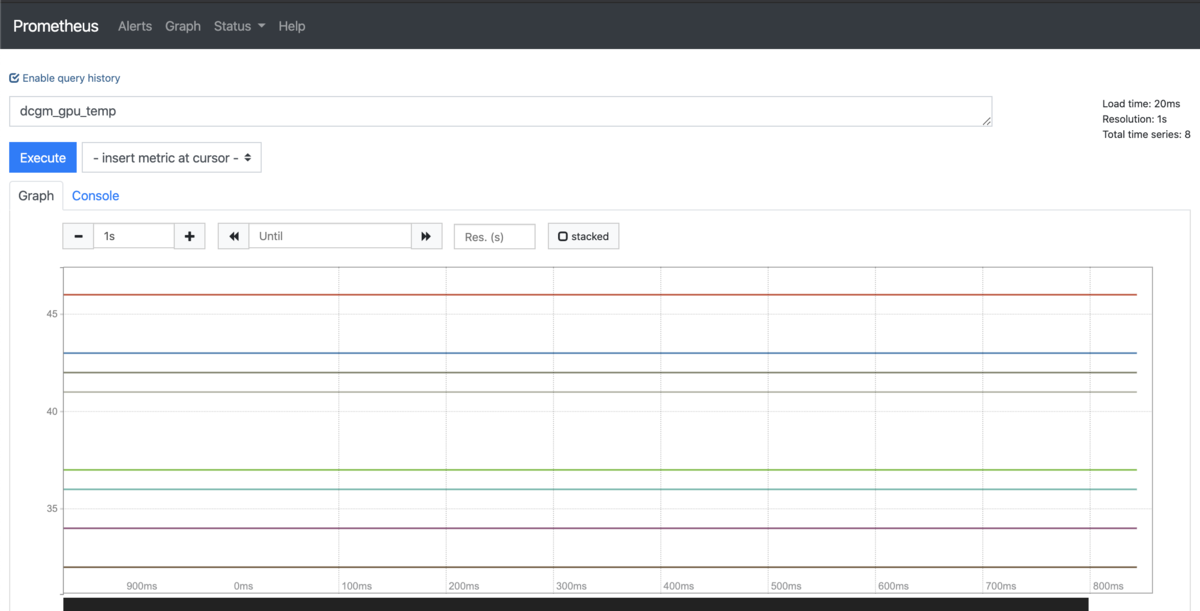This screenshot has width=1200, height=611.
Task: Toggle the stacked graph checkbox
Action: [x=563, y=237]
